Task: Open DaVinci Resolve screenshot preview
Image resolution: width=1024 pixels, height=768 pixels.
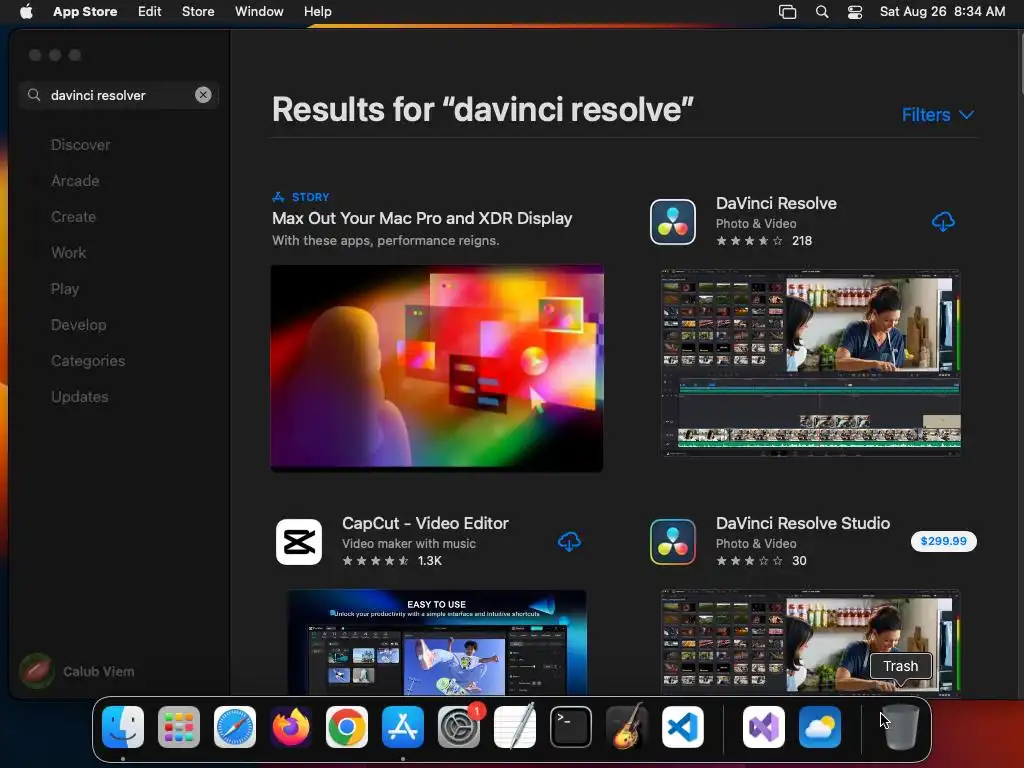Action: click(810, 362)
